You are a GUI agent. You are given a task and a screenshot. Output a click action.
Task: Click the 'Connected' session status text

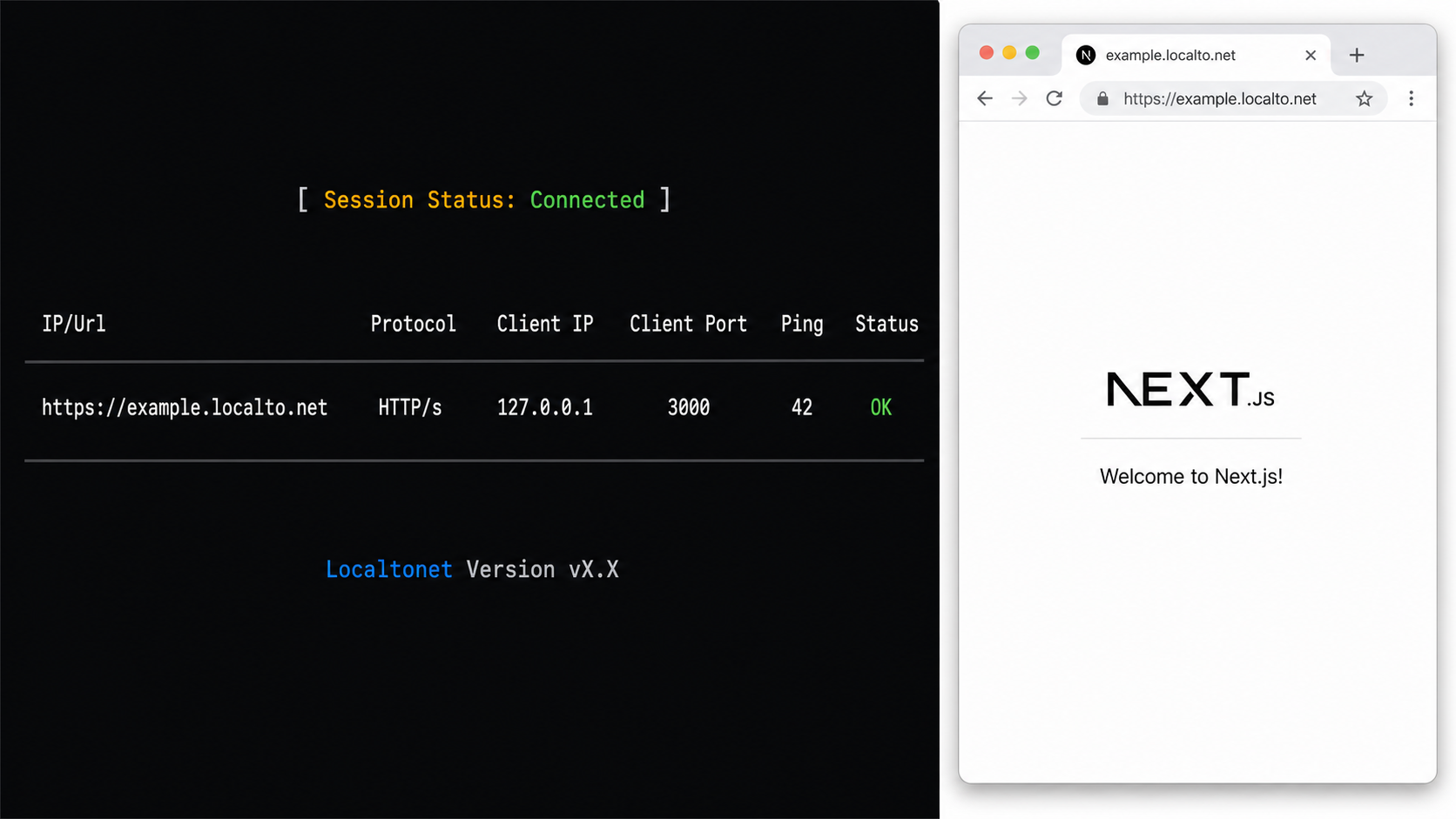(x=587, y=200)
